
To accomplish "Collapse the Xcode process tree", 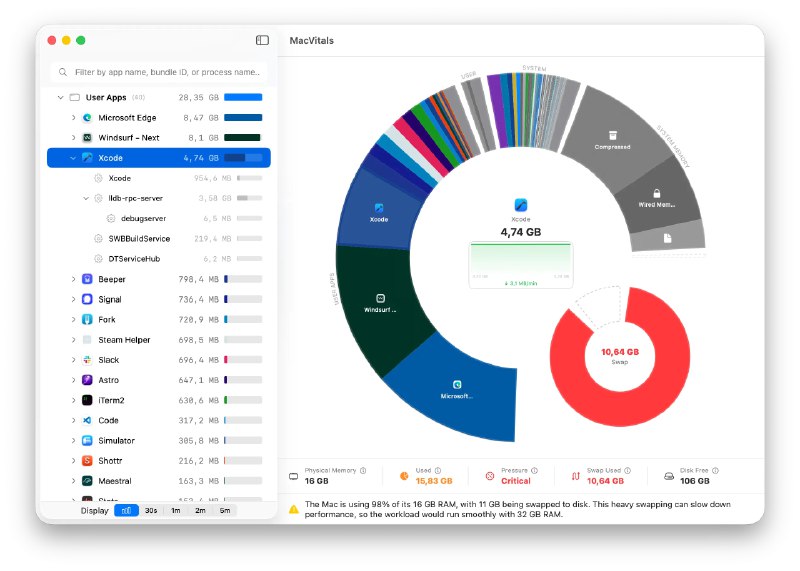I will pos(73,158).
